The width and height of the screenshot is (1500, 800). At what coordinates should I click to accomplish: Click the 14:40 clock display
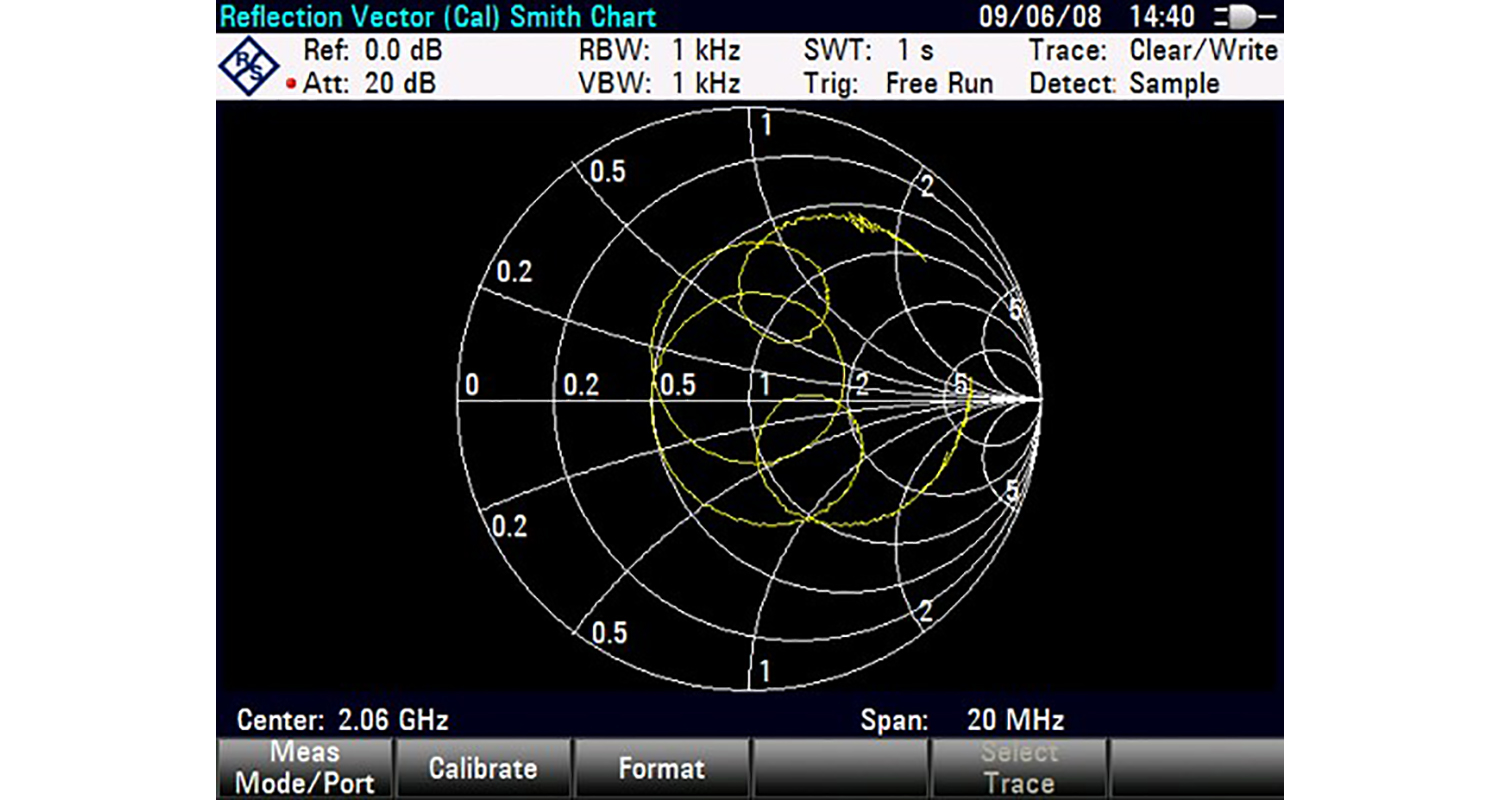pos(1161,17)
